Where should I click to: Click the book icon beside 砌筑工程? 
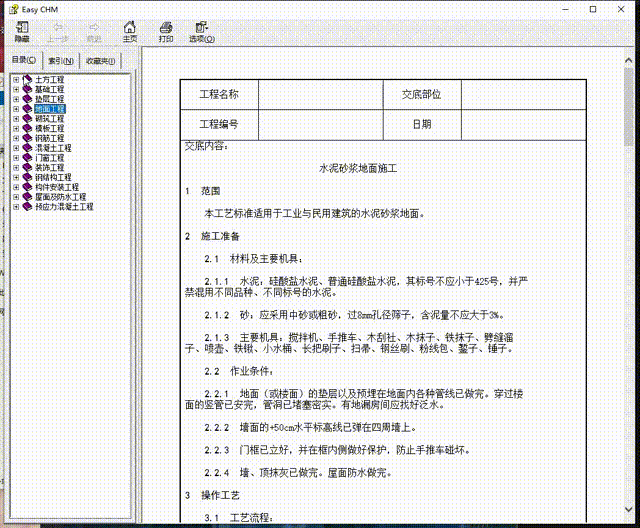[x=27, y=118]
